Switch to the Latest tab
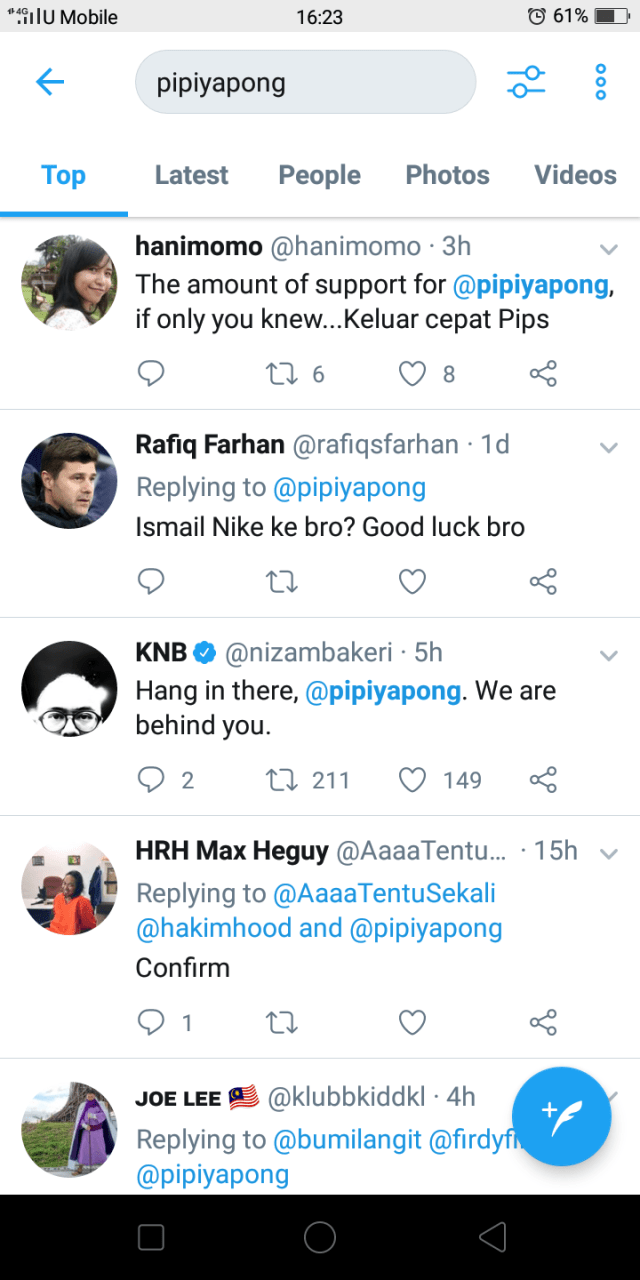 pos(191,175)
